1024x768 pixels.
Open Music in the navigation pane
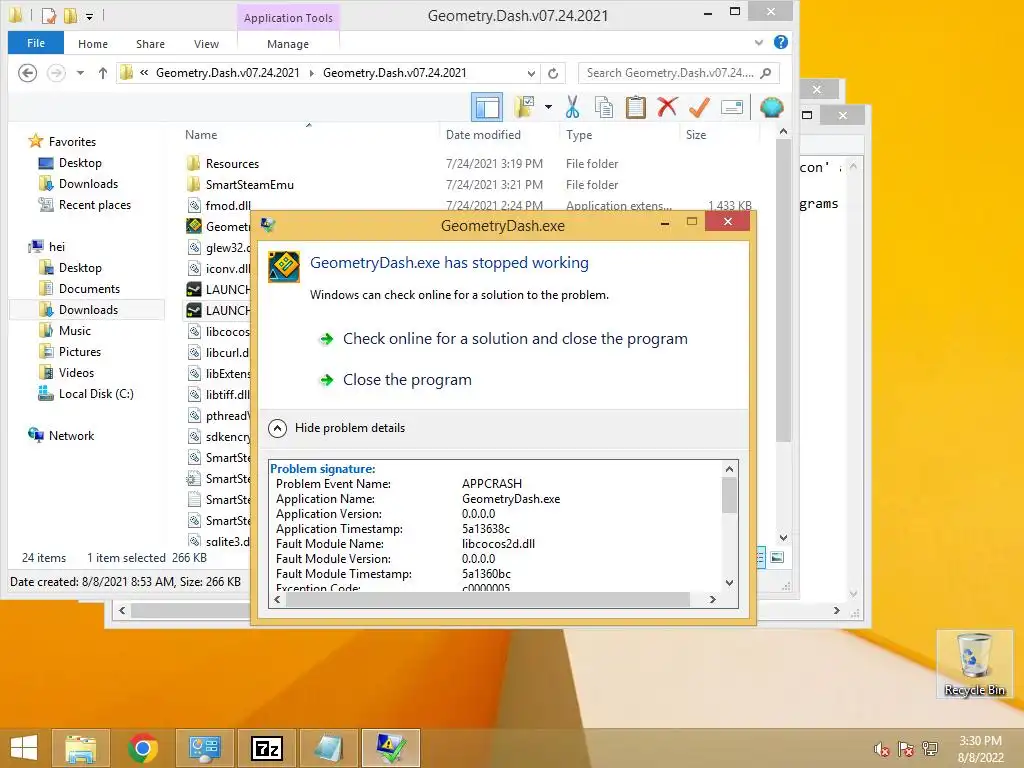click(x=74, y=330)
